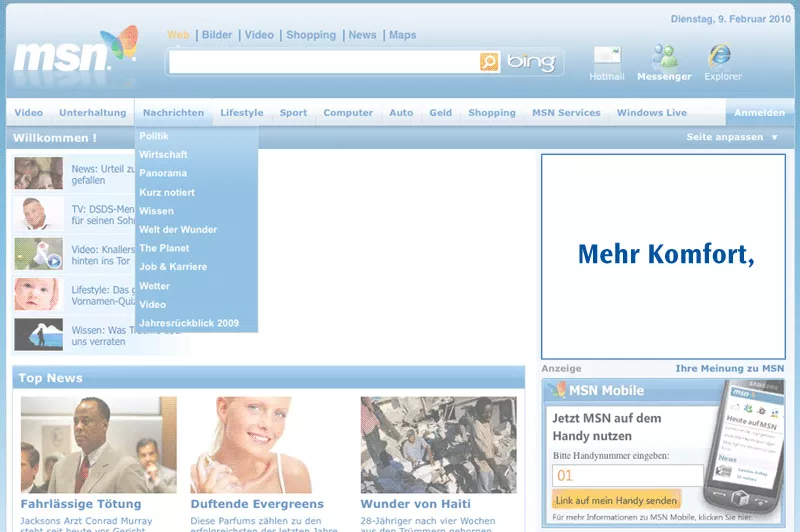Open the Video: Knallers headline link
This screenshot has width=800, height=532.
tap(103, 255)
